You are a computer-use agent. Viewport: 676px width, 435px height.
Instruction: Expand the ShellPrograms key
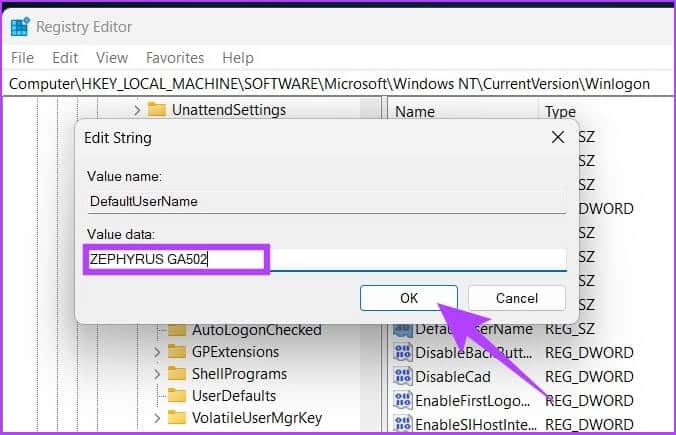tap(157, 374)
